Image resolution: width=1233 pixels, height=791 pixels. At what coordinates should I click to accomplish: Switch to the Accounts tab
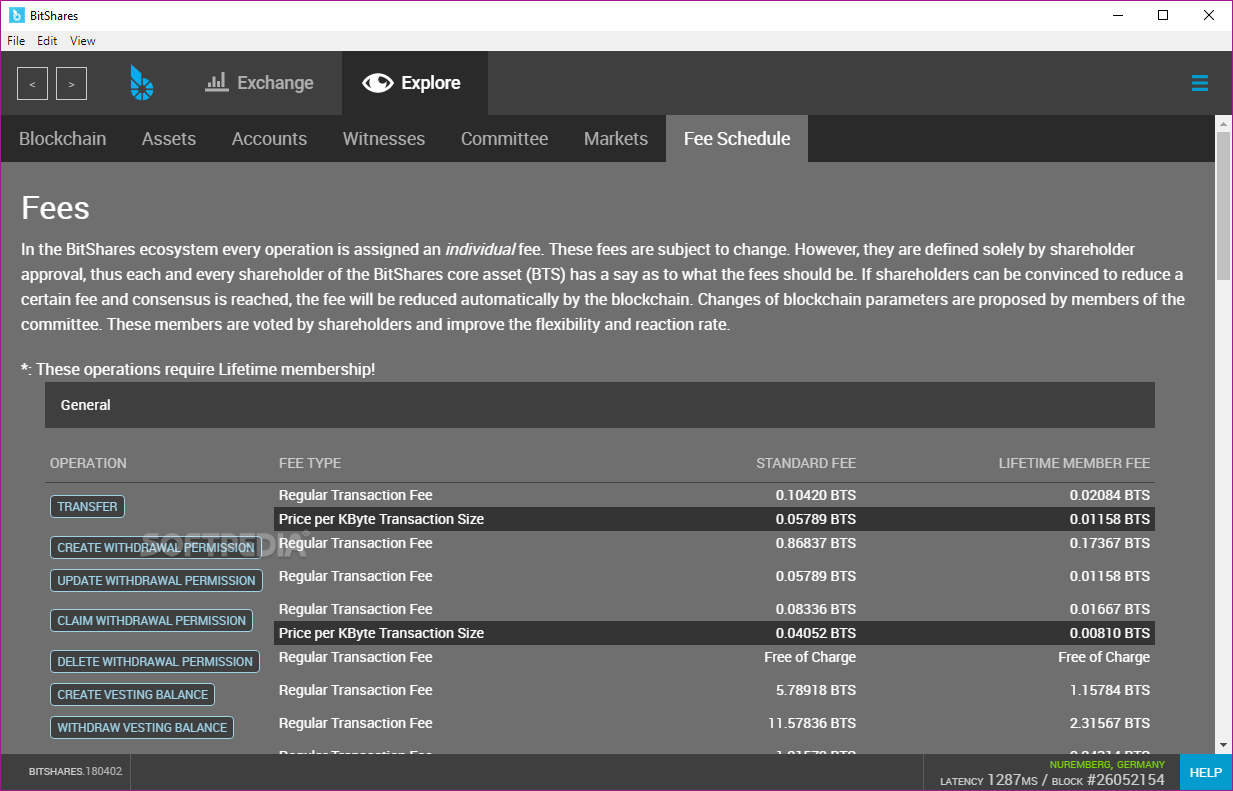pos(269,139)
